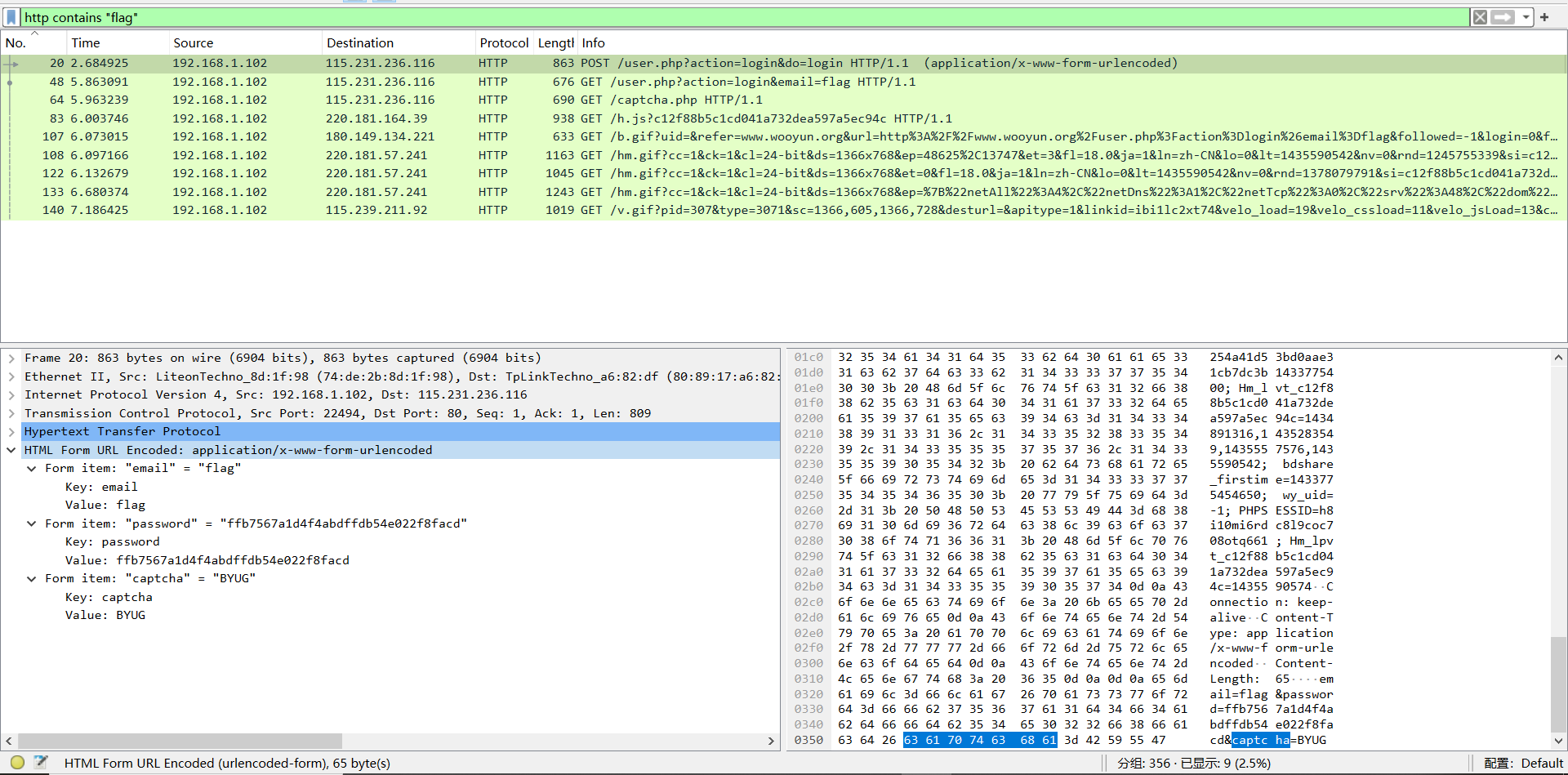Image resolution: width=1568 pixels, height=775 pixels.
Task: Select the Value: BYUG line
Action: (105, 615)
